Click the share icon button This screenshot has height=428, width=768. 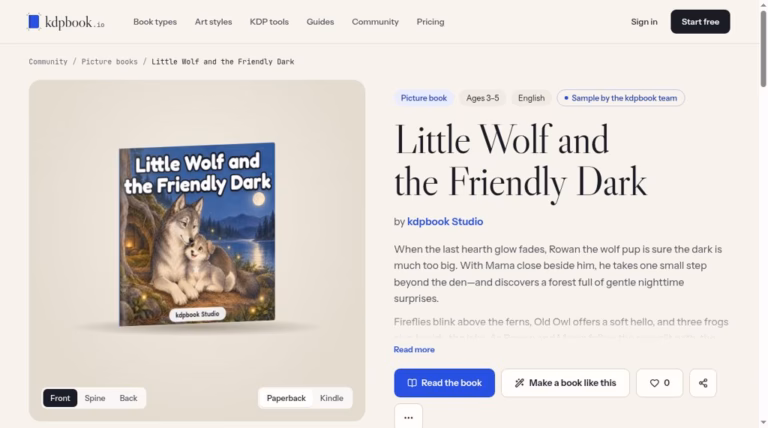[703, 383]
